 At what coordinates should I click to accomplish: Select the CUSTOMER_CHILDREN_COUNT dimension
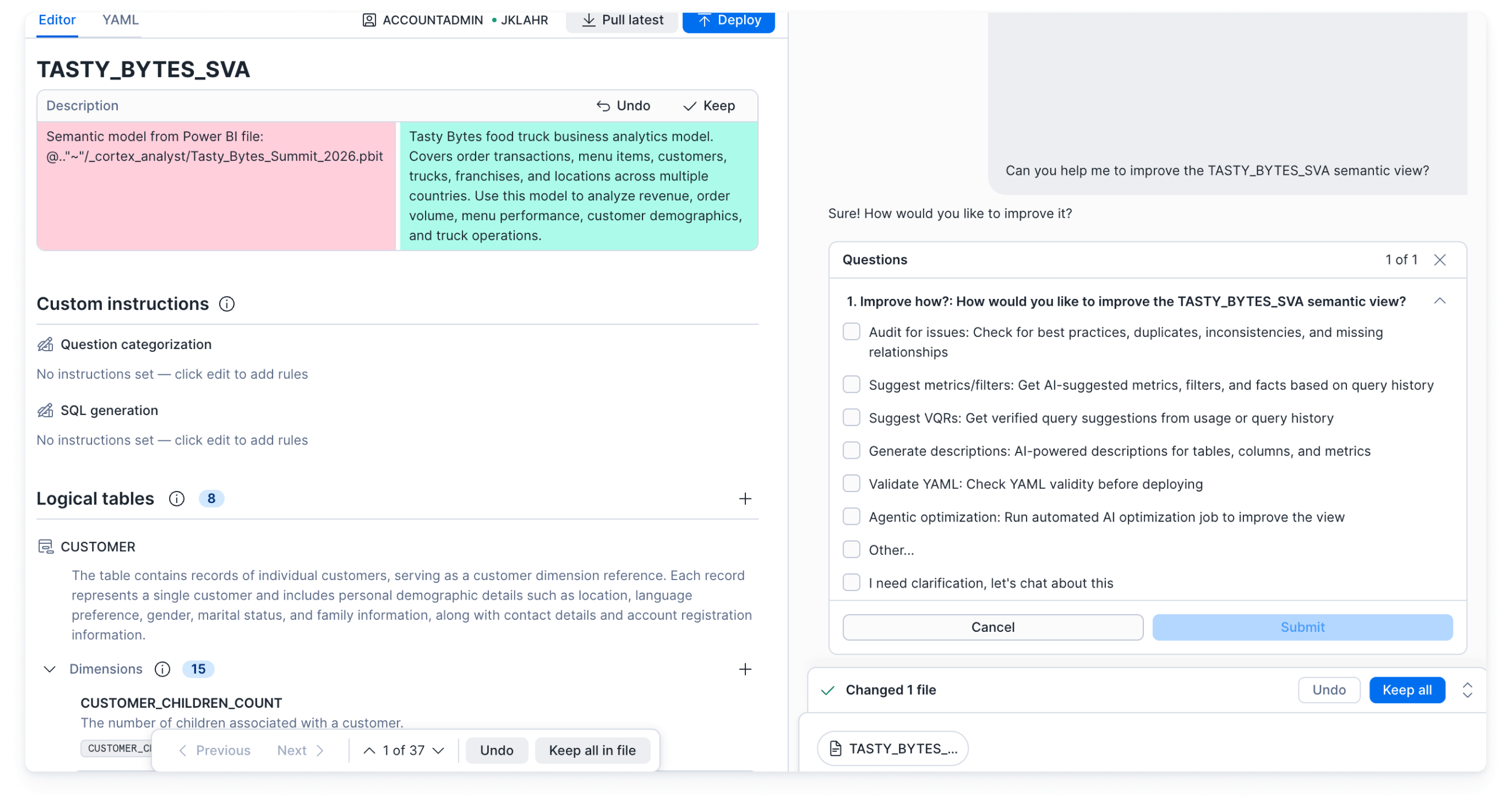point(181,702)
